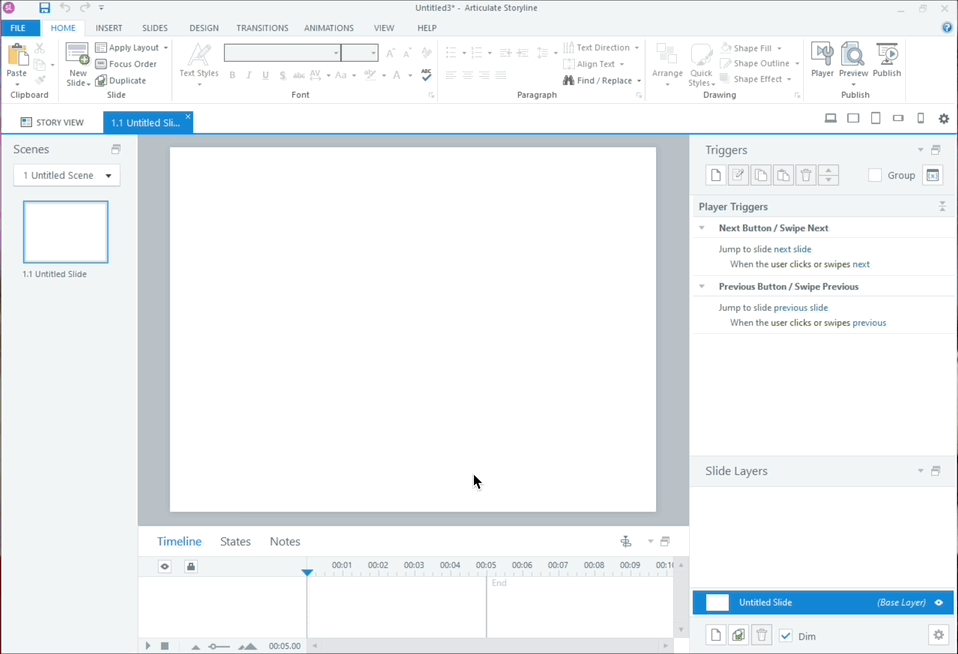Uncheck the Dim checkbox
This screenshot has width=958, height=654.
[786, 636]
